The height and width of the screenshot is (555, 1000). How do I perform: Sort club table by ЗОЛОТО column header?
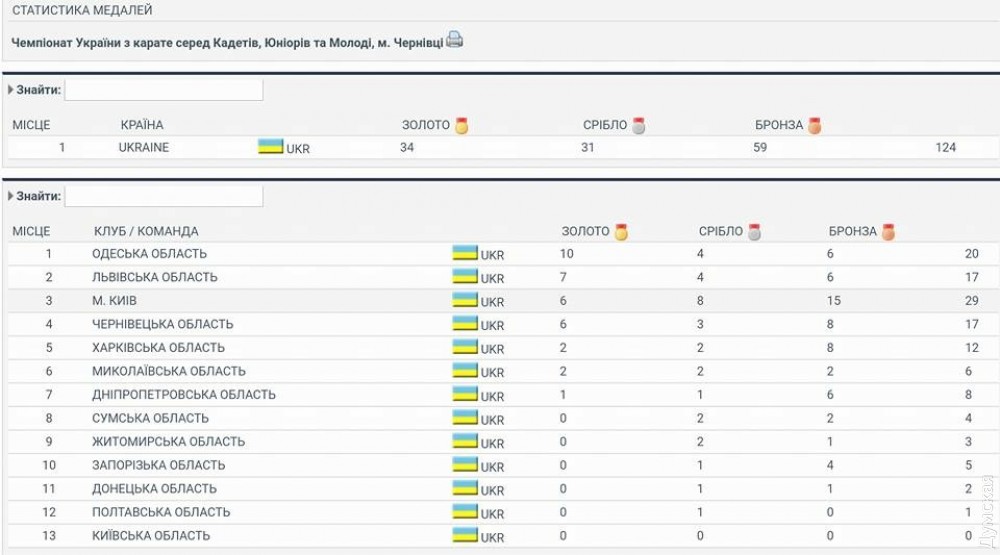pos(585,232)
